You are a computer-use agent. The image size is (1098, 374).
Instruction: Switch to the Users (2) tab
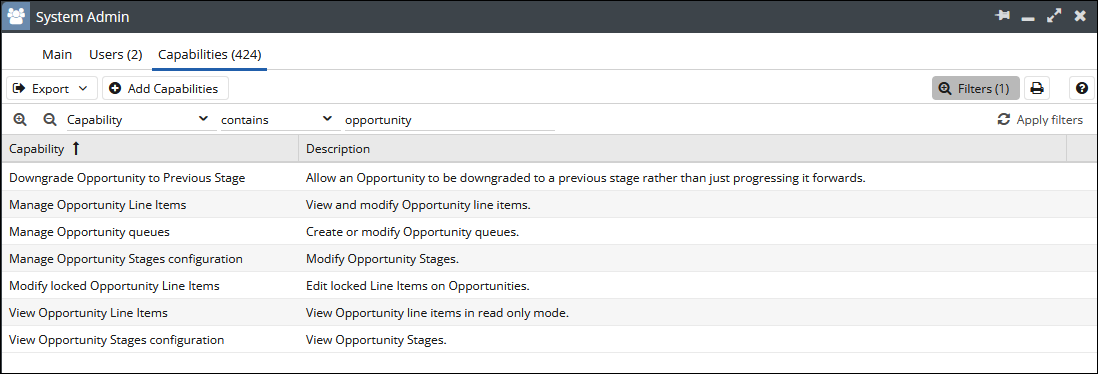pyautogui.click(x=116, y=54)
